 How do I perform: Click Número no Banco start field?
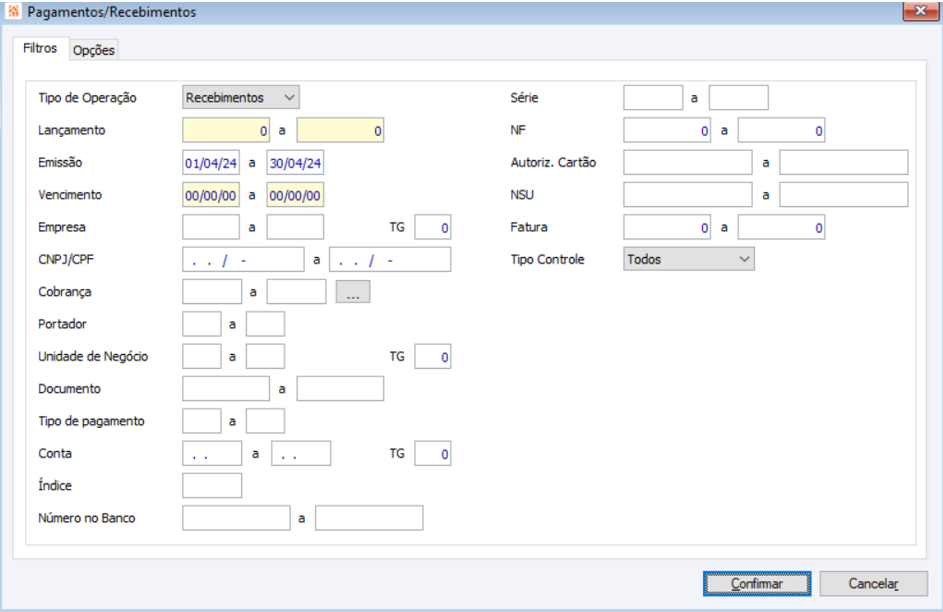[x=236, y=518]
